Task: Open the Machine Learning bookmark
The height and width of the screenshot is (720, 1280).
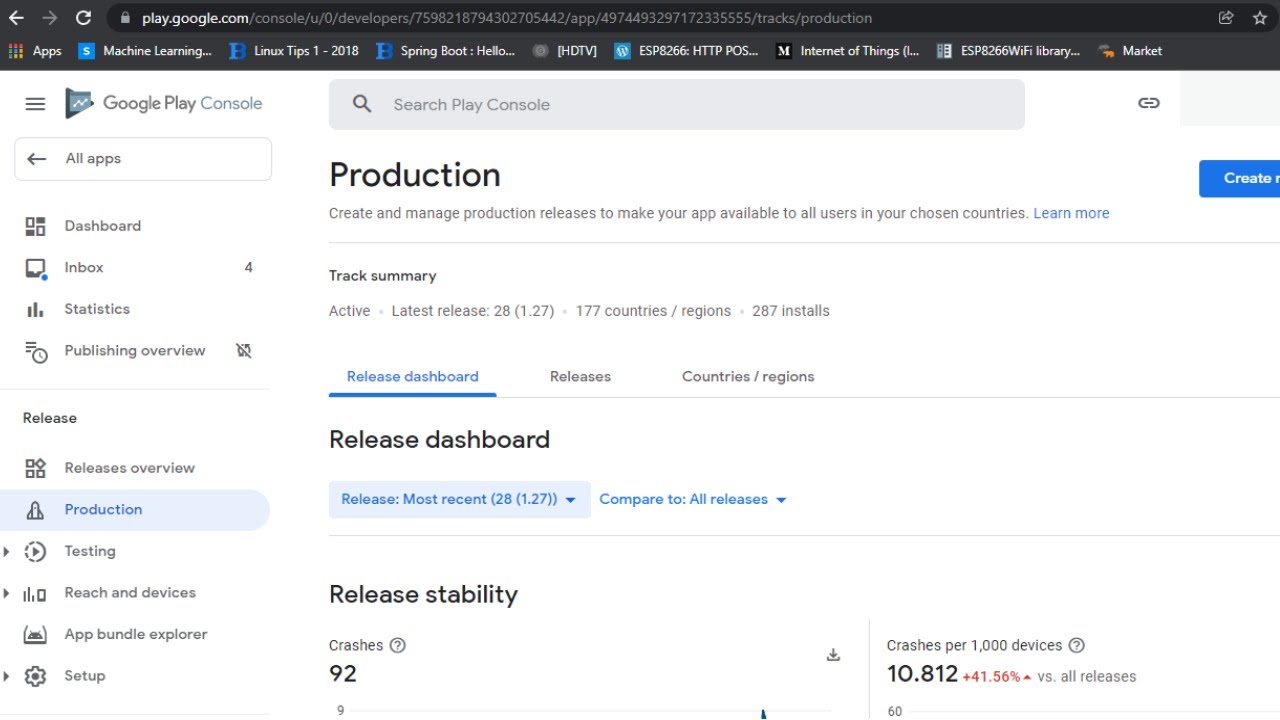Action: (x=145, y=51)
